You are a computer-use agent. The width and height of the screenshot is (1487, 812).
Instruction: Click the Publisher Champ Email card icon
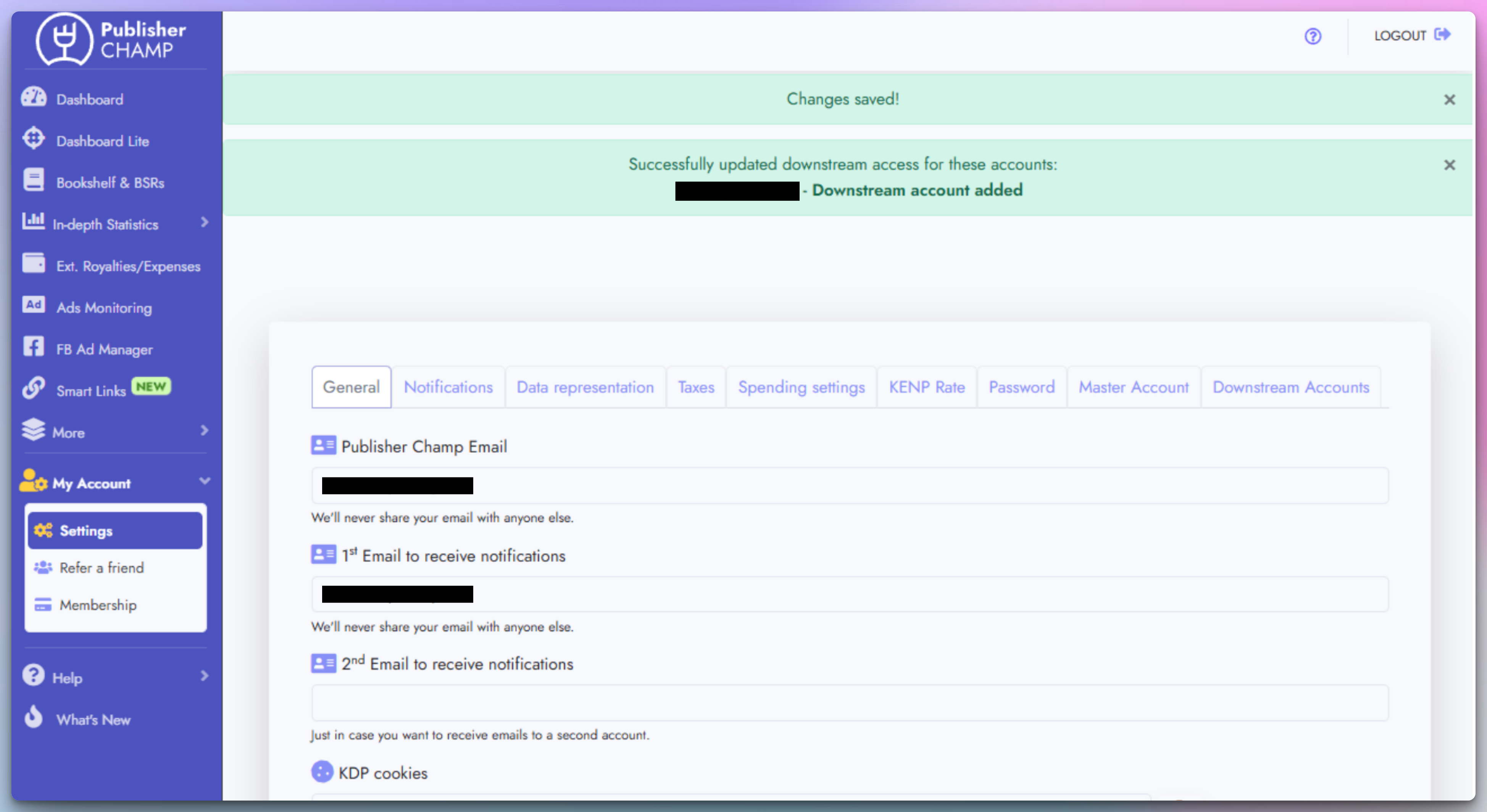(x=323, y=446)
